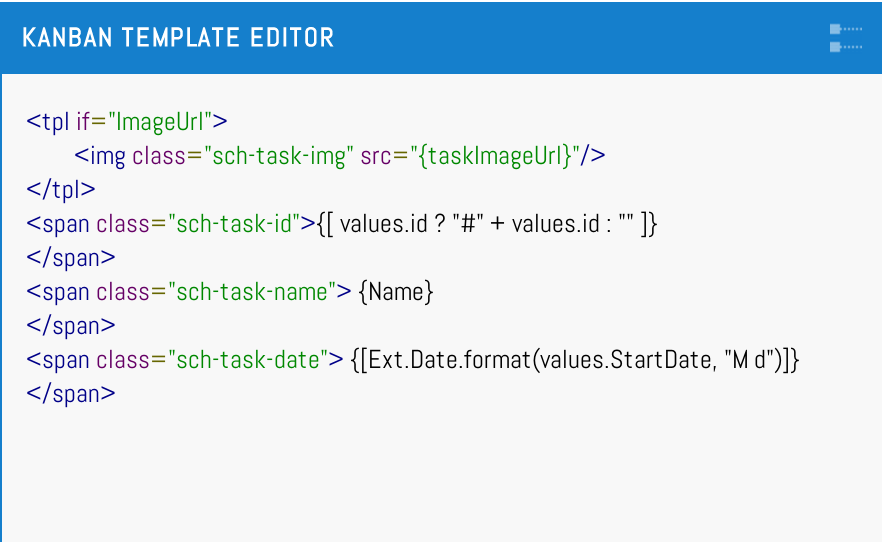Image resolution: width=882 pixels, height=542 pixels.
Task: Click the Kanban Template Editor title
Action: point(178,38)
